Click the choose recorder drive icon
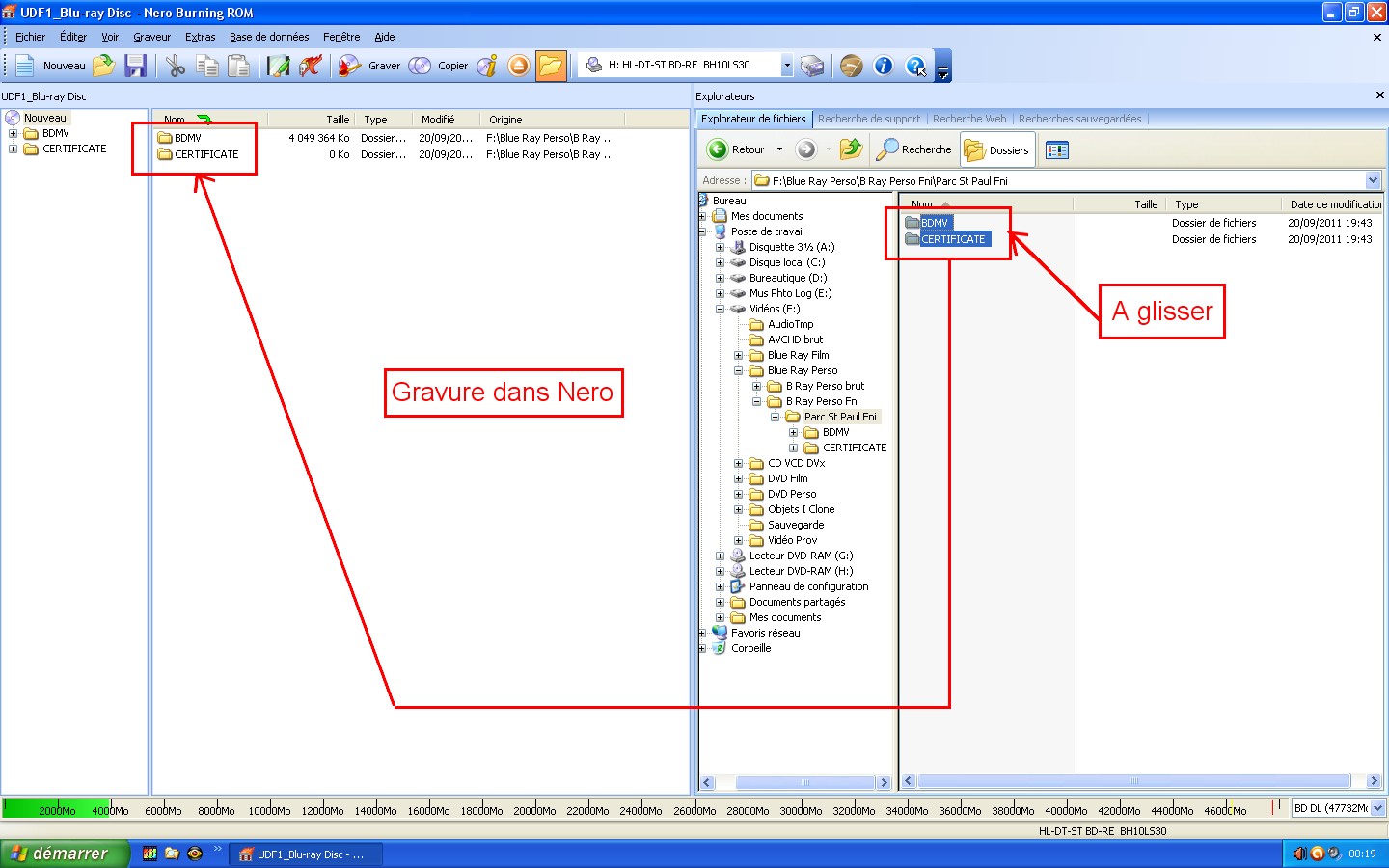This screenshot has width=1389, height=868. coord(813,66)
